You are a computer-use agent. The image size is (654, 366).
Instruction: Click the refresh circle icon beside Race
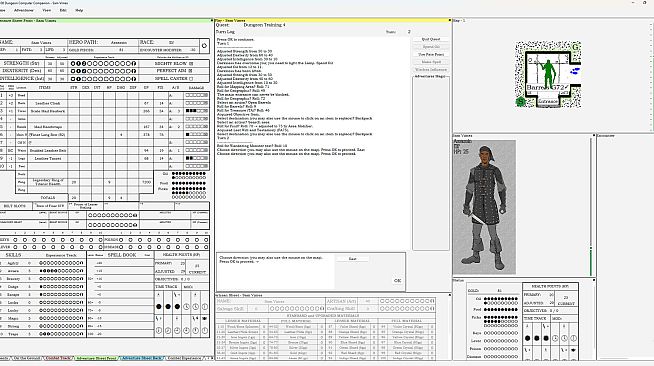pyautogui.click(x=204, y=46)
